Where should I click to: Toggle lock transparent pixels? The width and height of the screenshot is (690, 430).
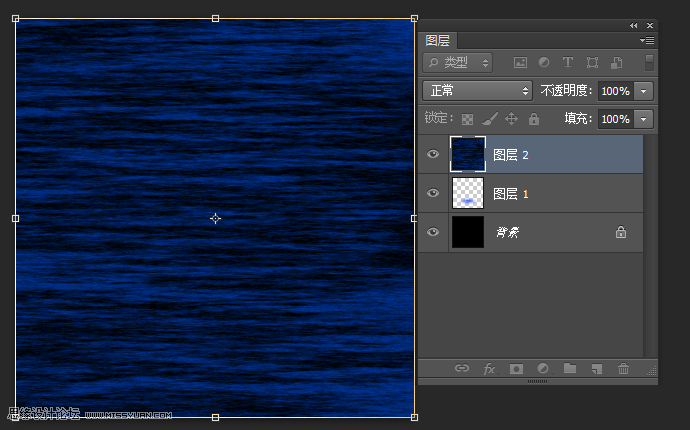point(467,119)
